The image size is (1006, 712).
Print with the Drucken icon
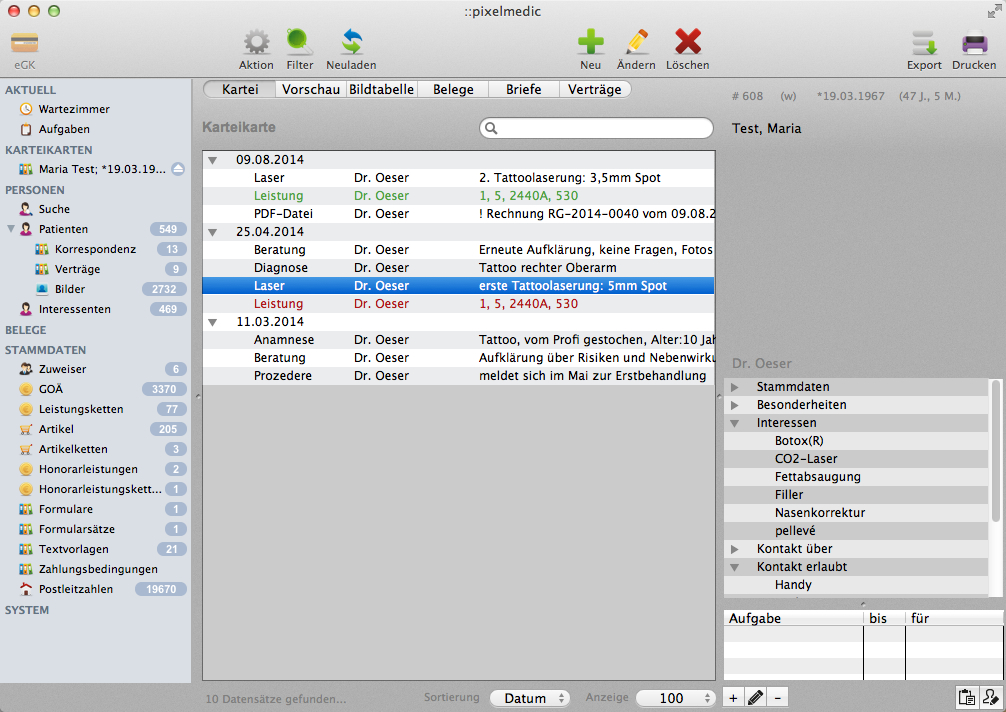(x=974, y=42)
